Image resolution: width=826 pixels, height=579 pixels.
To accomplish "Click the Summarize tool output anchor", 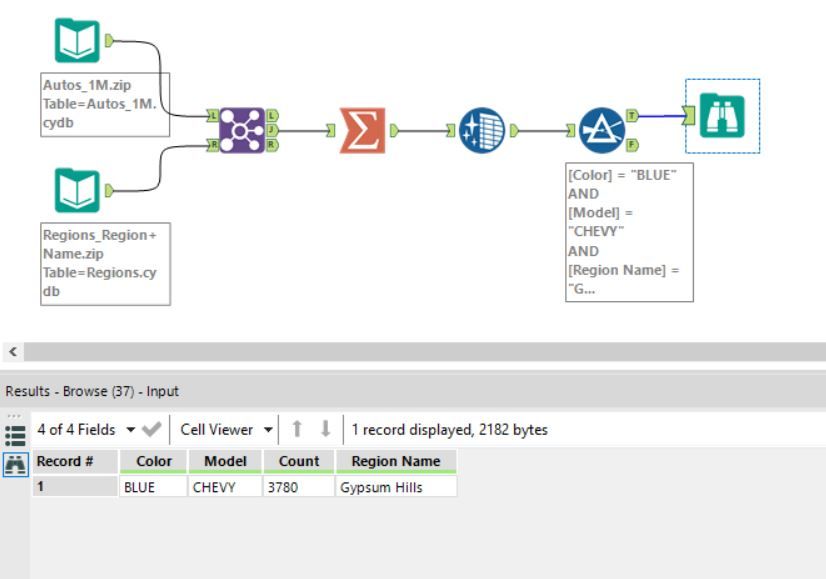I will tap(394, 130).
